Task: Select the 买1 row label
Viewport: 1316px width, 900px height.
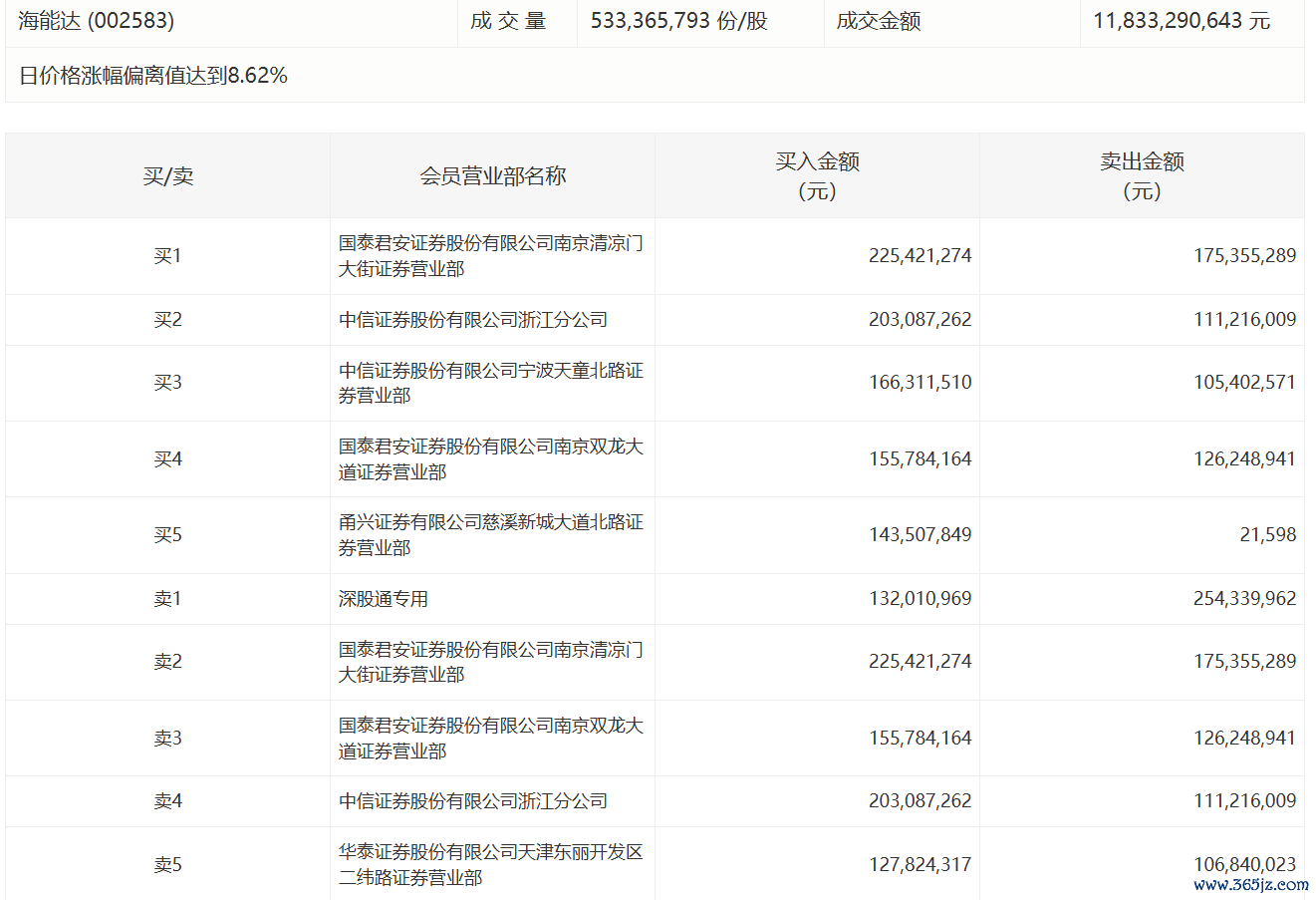Action: [168, 256]
